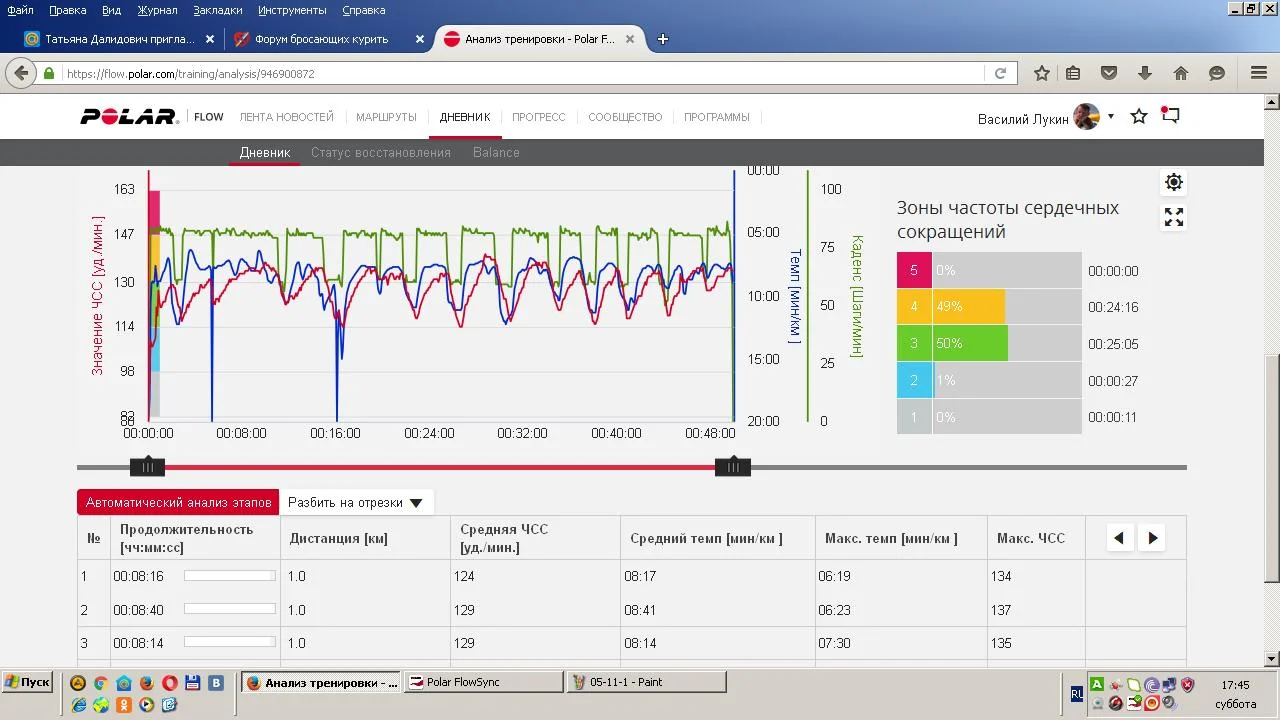Reload the page with refresh icon
1280x720 pixels.
(1000, 73)
